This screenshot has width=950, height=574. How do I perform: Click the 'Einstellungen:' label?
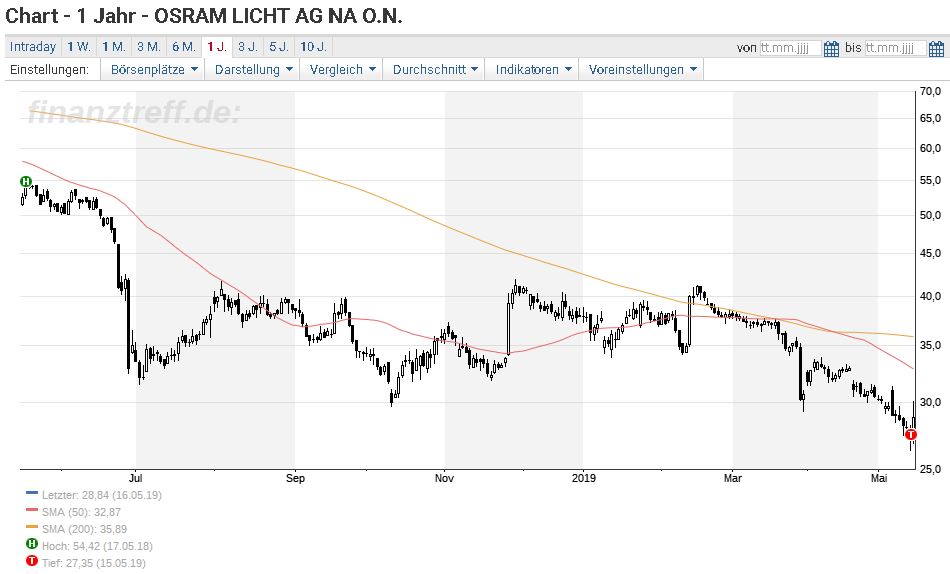click(x=49, y=70)
